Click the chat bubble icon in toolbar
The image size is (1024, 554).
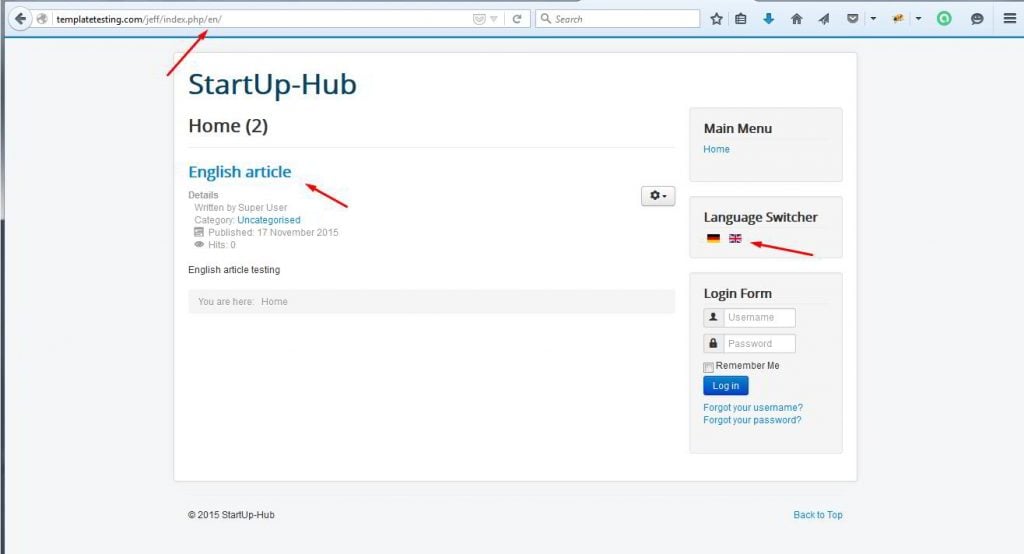pyautogui.click(x=977, y=19)
